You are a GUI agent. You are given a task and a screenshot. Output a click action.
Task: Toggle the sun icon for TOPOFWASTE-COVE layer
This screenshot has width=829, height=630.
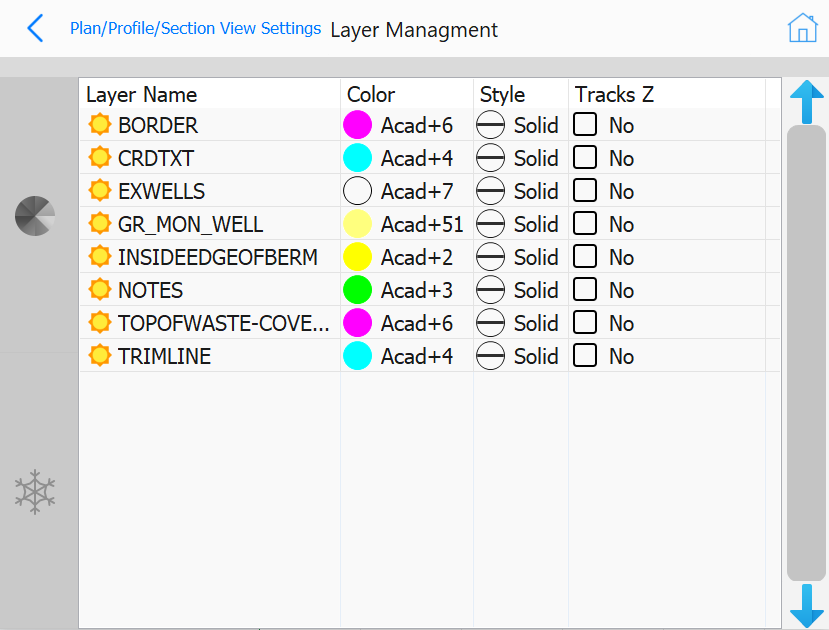99,323
